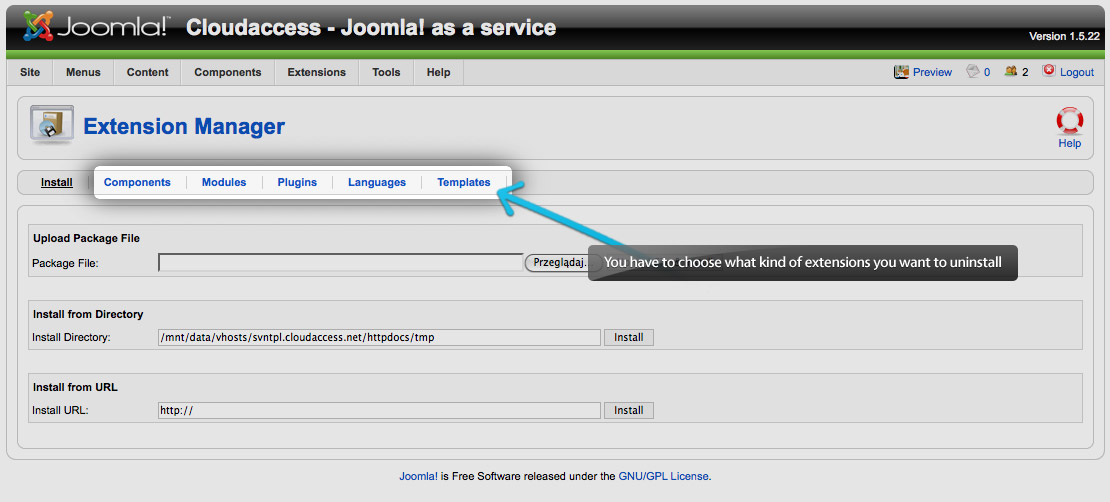The width and height of the screenshot is (1110, 502).
Task: Open the Help menu in top bar
Action: pyautogui.click(x=439, y=72)
